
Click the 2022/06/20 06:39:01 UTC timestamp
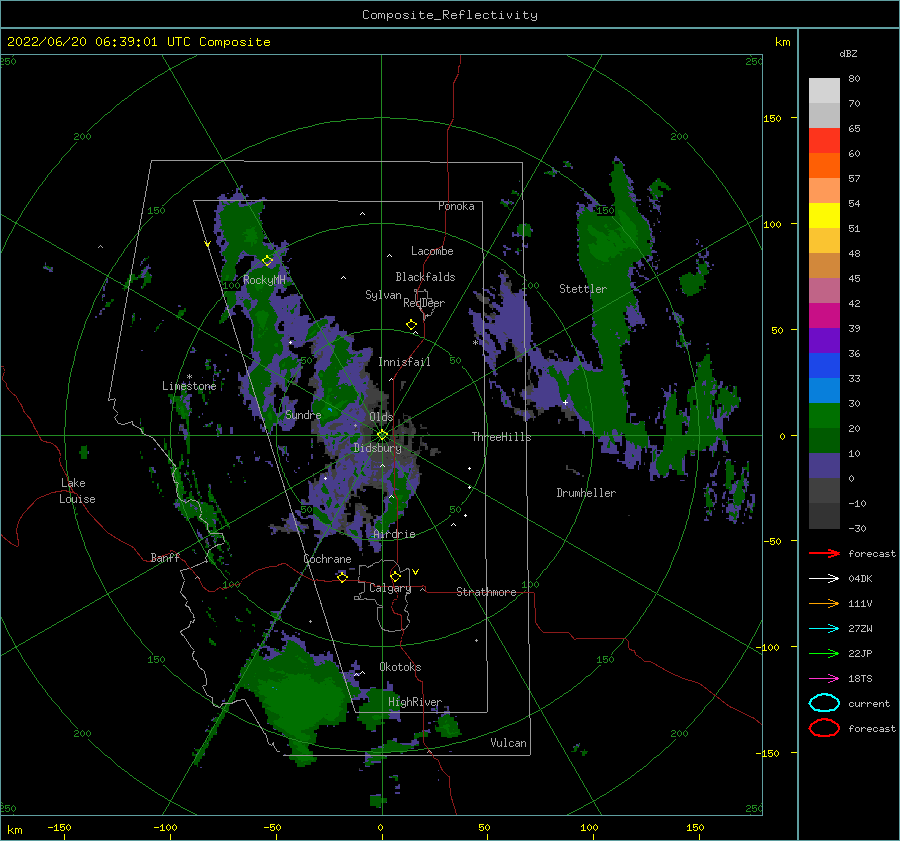pos(87,42)
